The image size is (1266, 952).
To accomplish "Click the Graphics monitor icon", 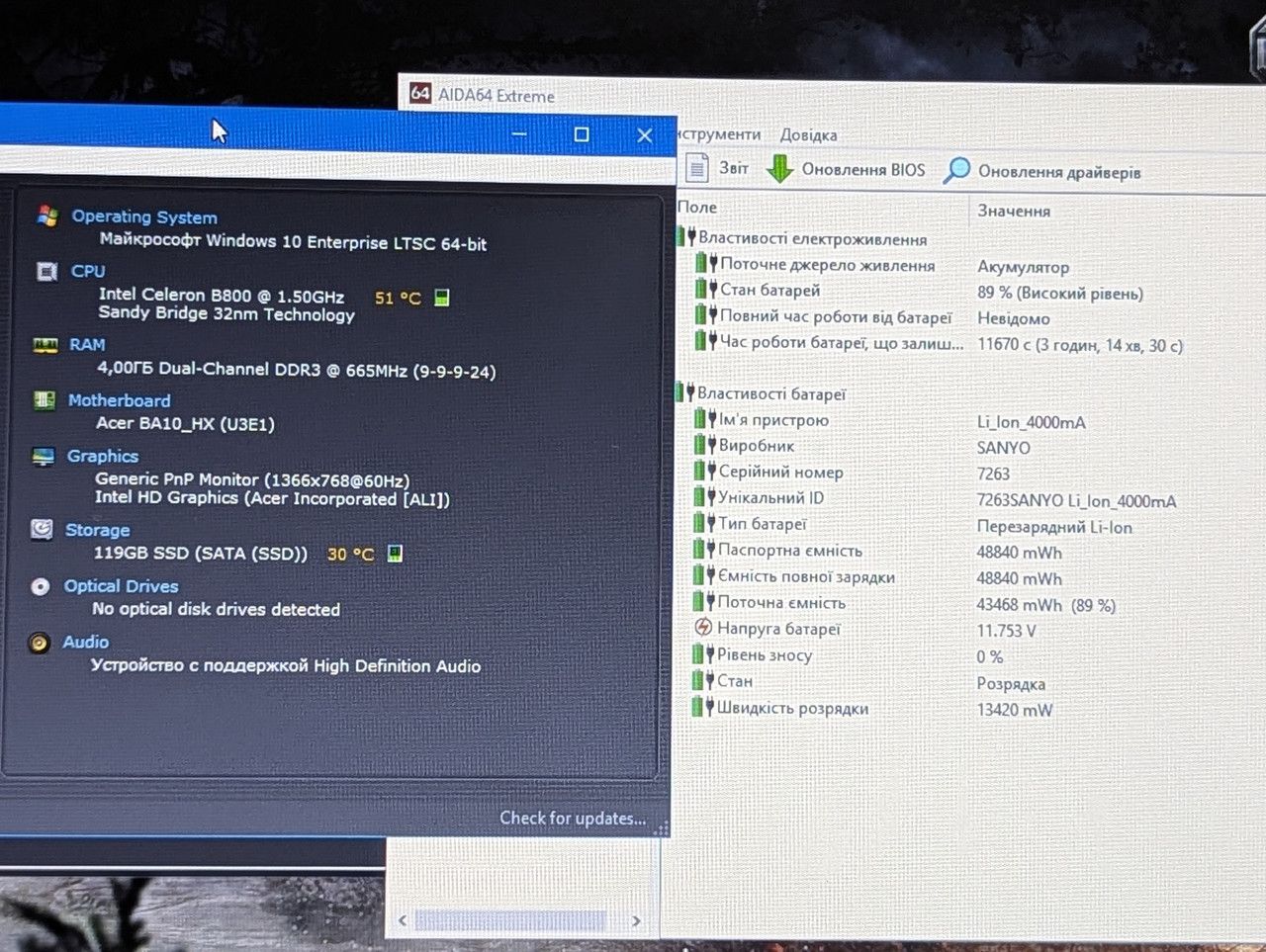I will [43, 457].
